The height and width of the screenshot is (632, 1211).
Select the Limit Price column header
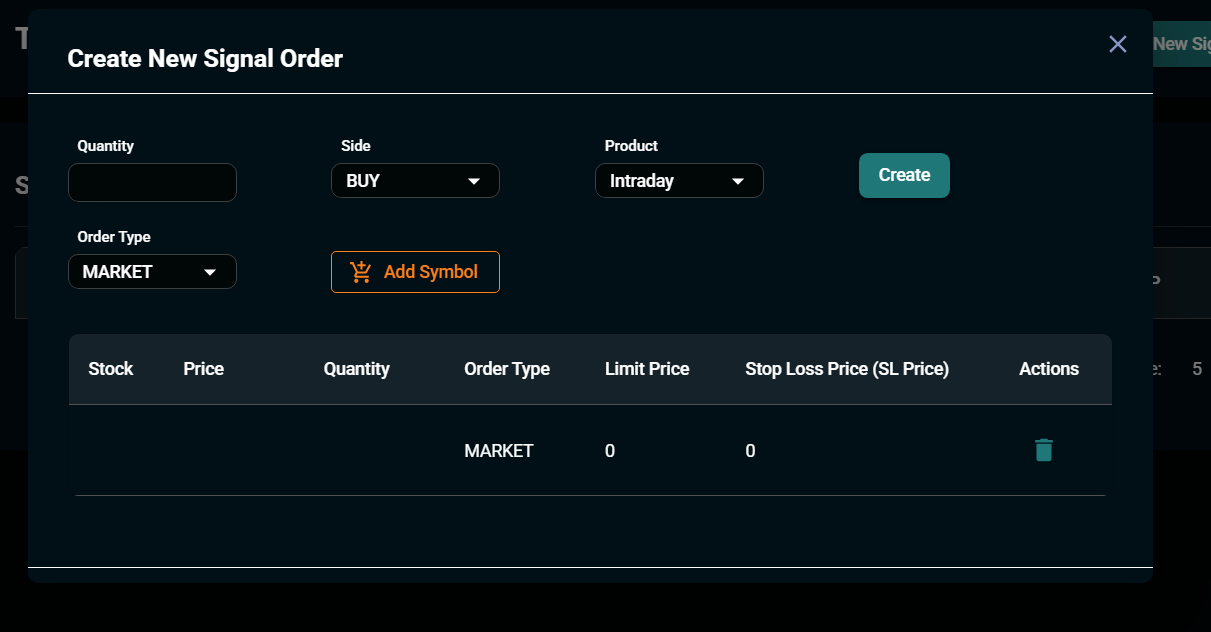pyautogui.click(x=646, y=368)
